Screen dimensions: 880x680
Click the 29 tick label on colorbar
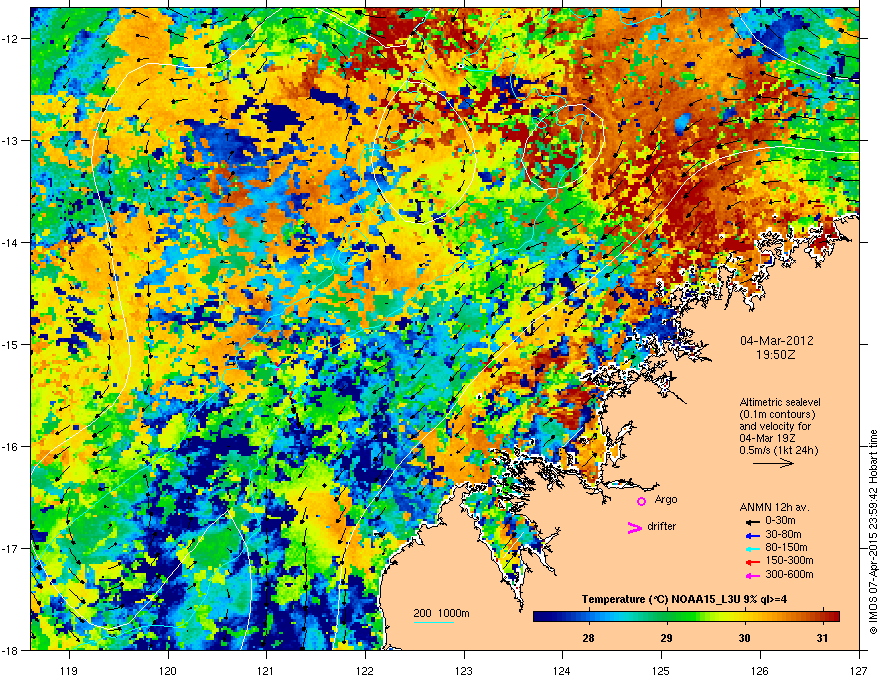tap(666, 638)
